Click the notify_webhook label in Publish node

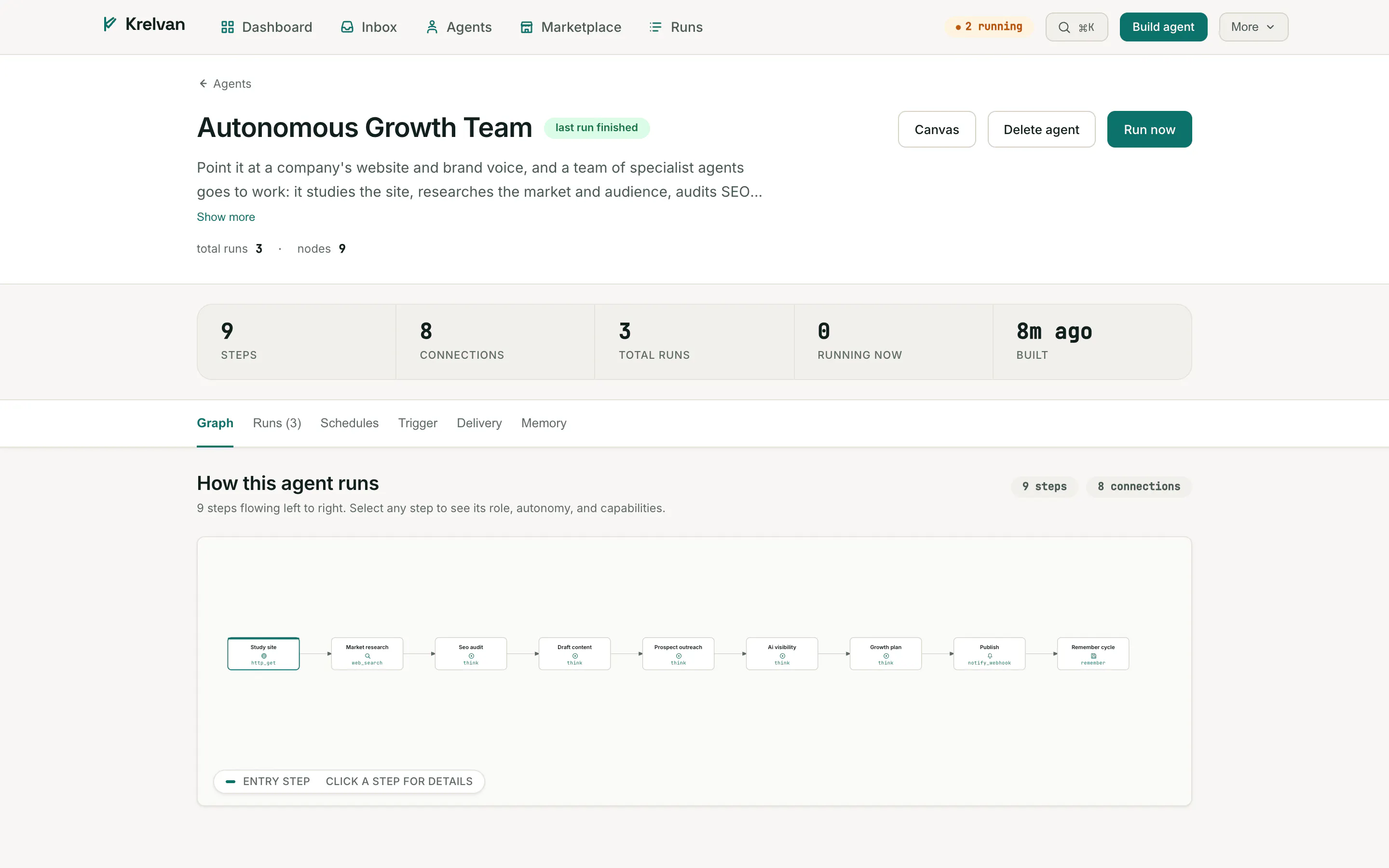(x=990, y=663)
